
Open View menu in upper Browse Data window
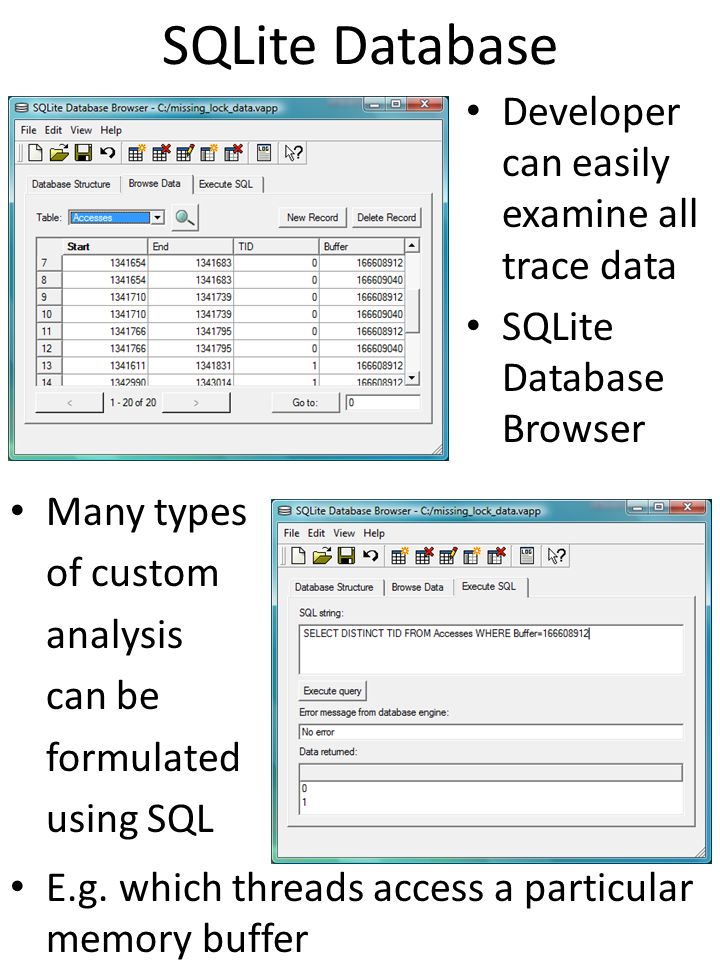[x=81, y=130]
